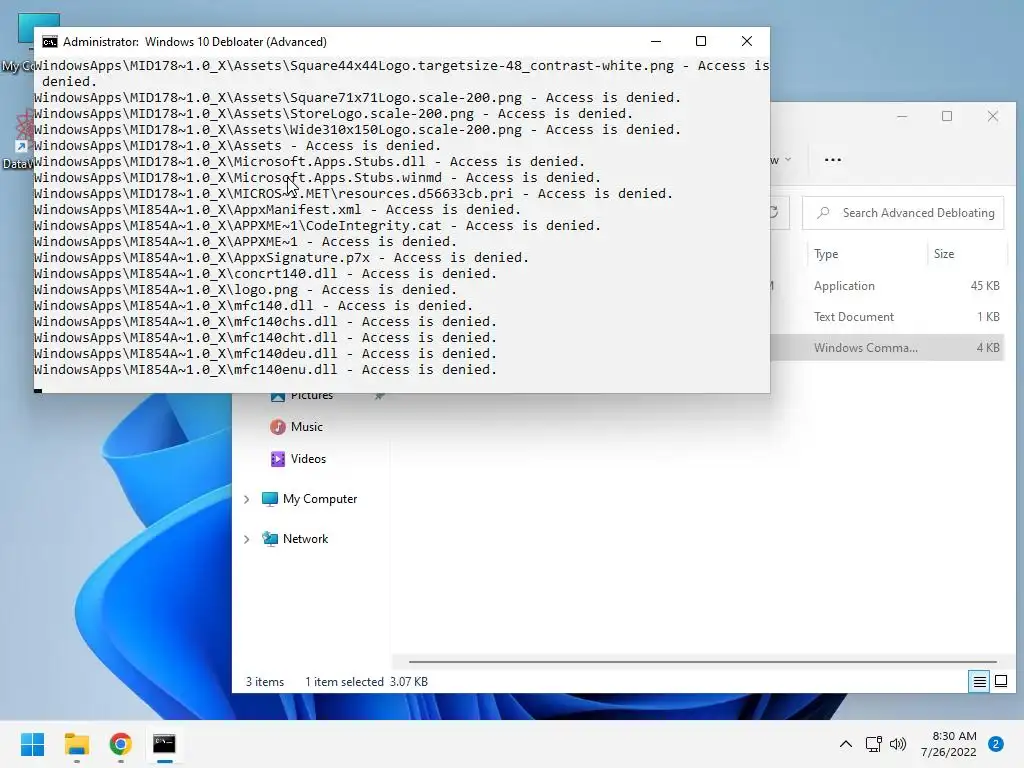Screen dimensions: 1024x768
Task: Select the Application file row of 45 KB
Action: tap(887, 285)
